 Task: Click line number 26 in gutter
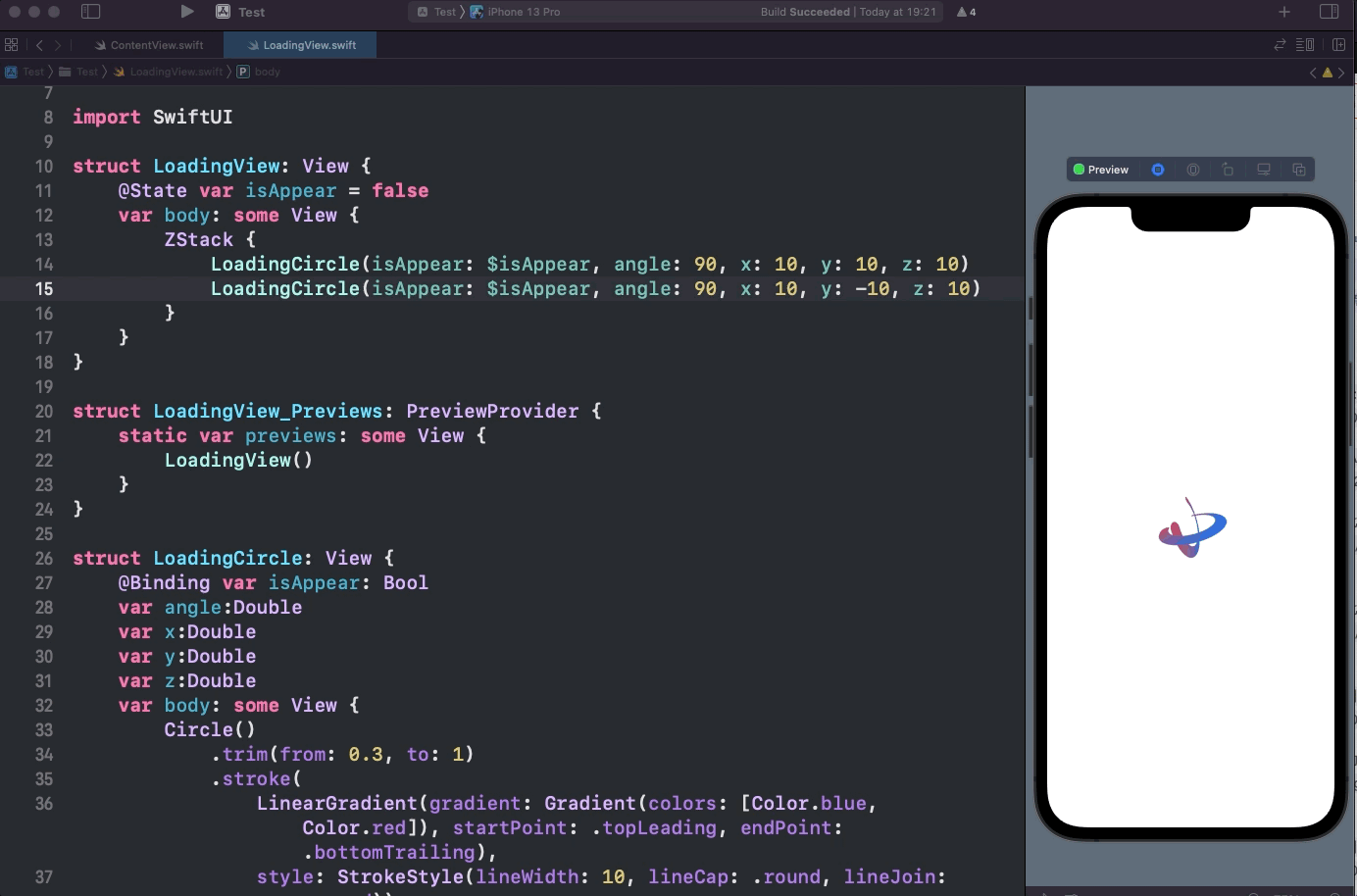pyautogui.click(x=44, y=558)
